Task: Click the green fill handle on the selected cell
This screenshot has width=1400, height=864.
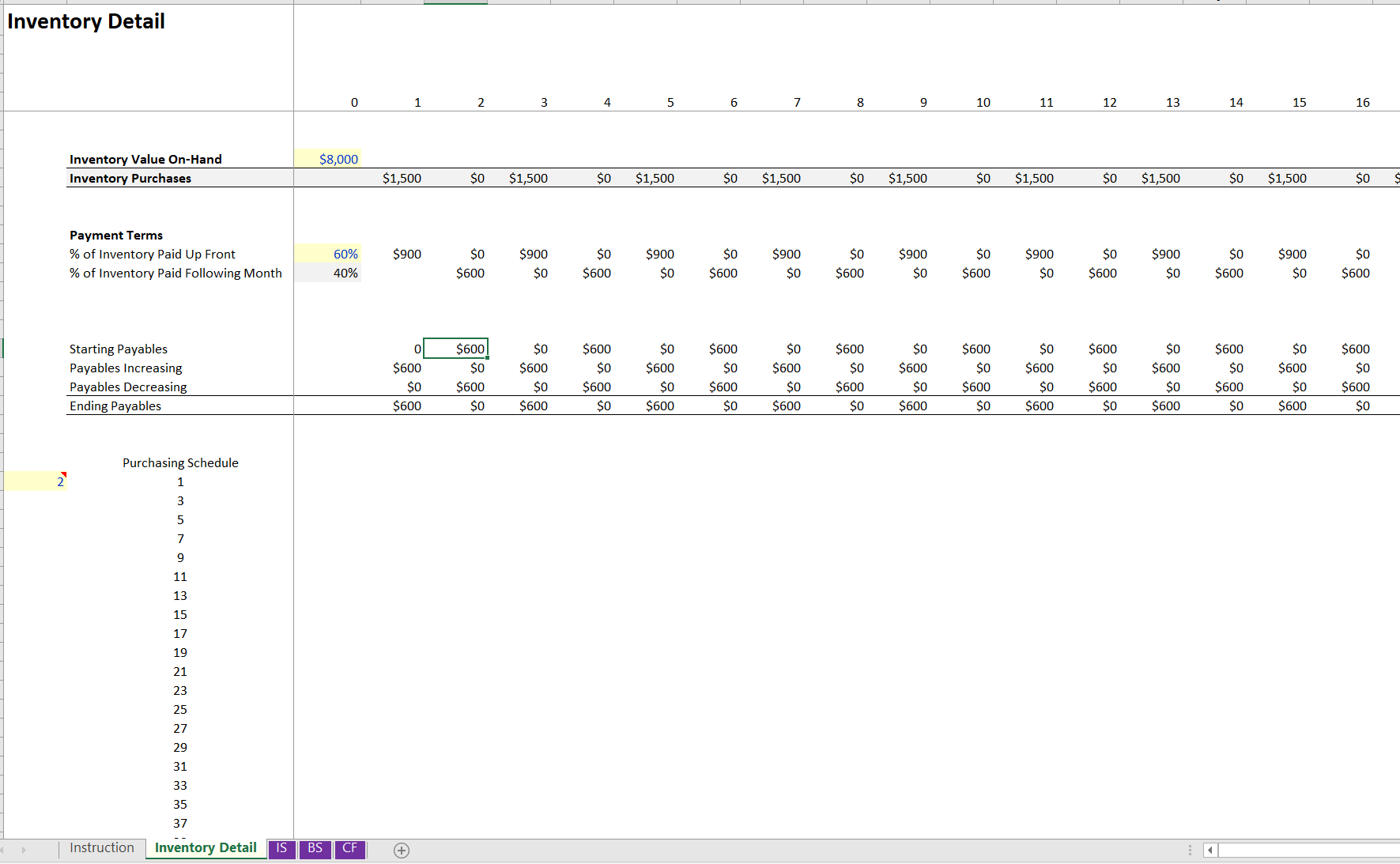Action: [x=489, y=359]
